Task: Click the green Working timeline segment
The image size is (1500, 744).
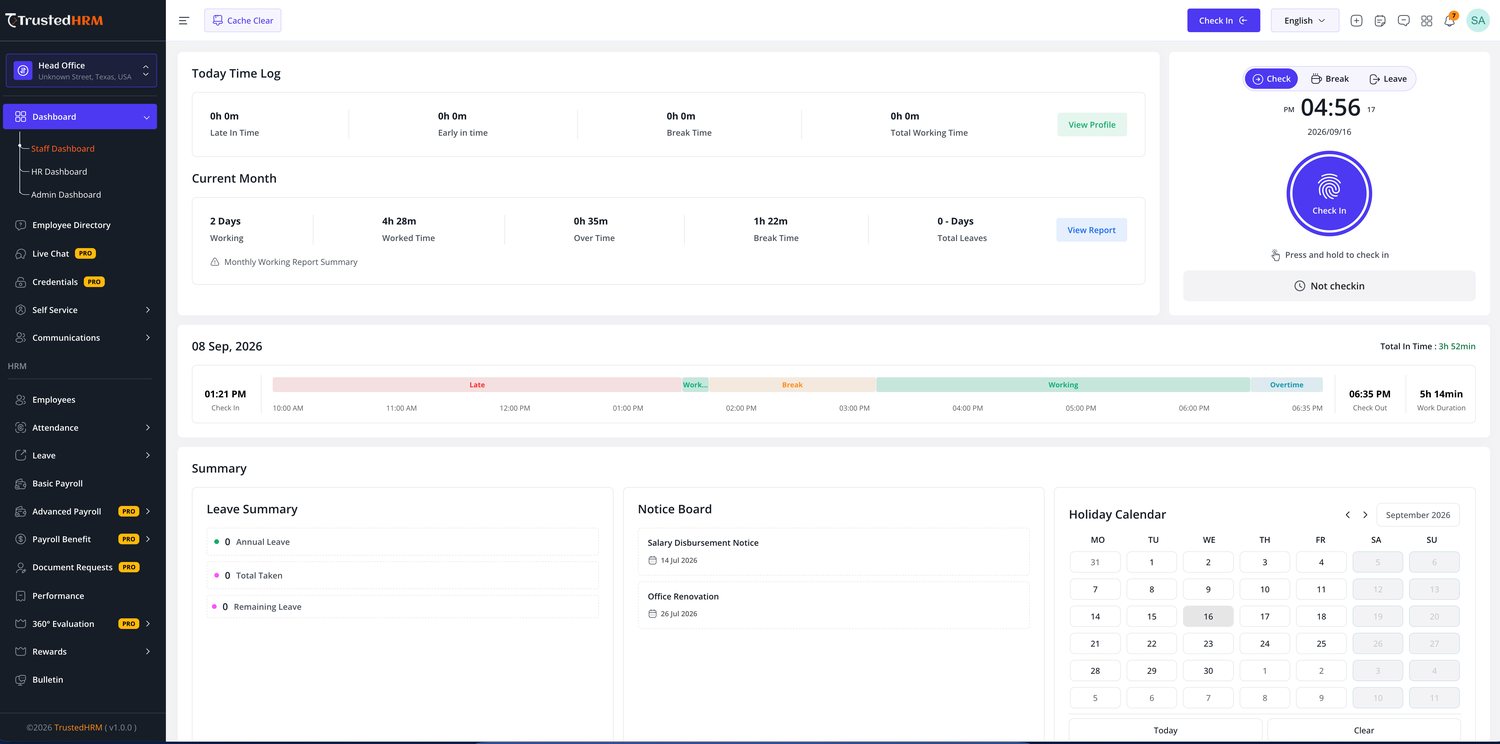Action: coord(1063,385)
